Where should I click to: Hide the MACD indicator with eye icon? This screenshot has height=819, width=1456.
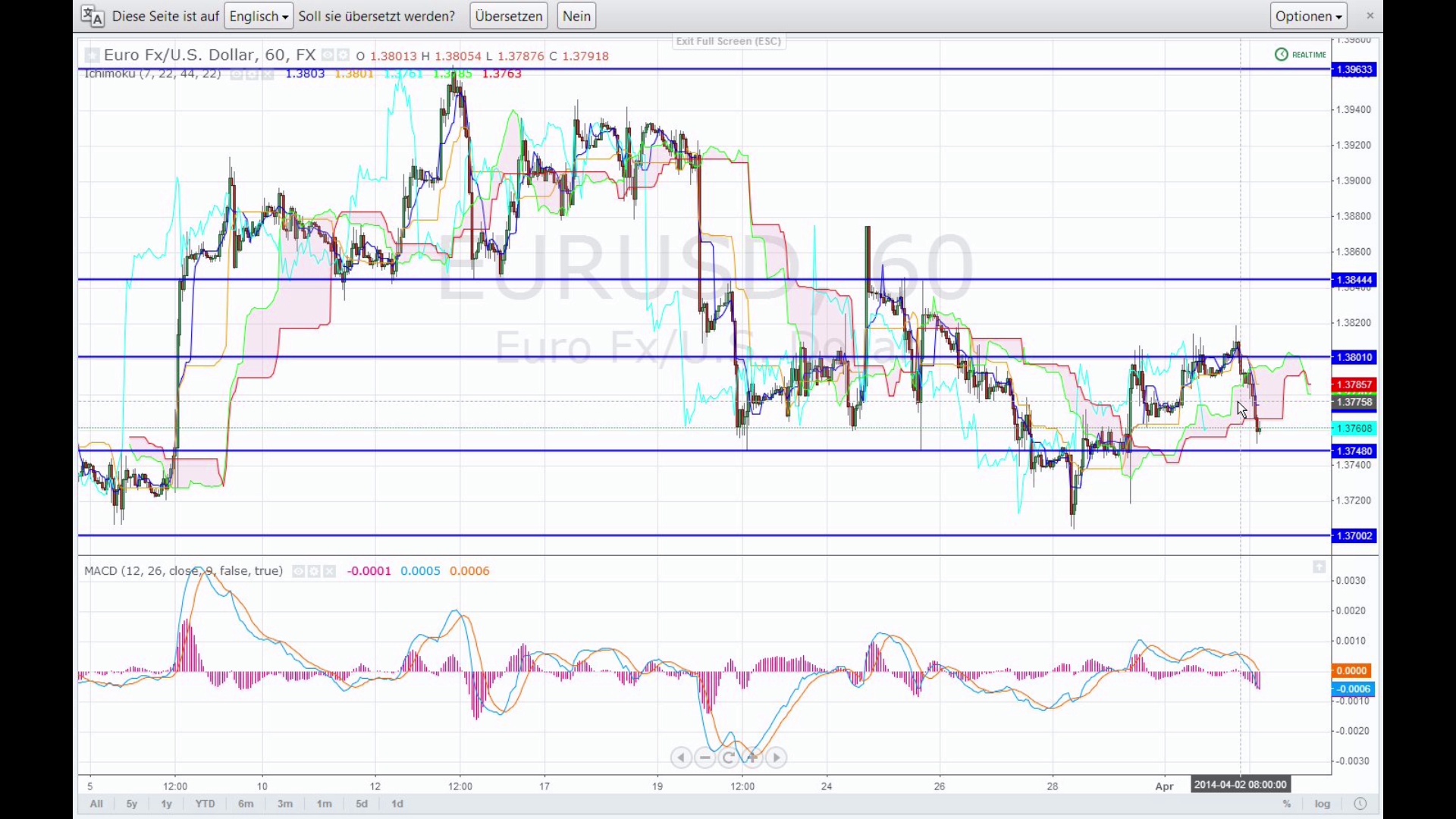(x=299, y=572)
